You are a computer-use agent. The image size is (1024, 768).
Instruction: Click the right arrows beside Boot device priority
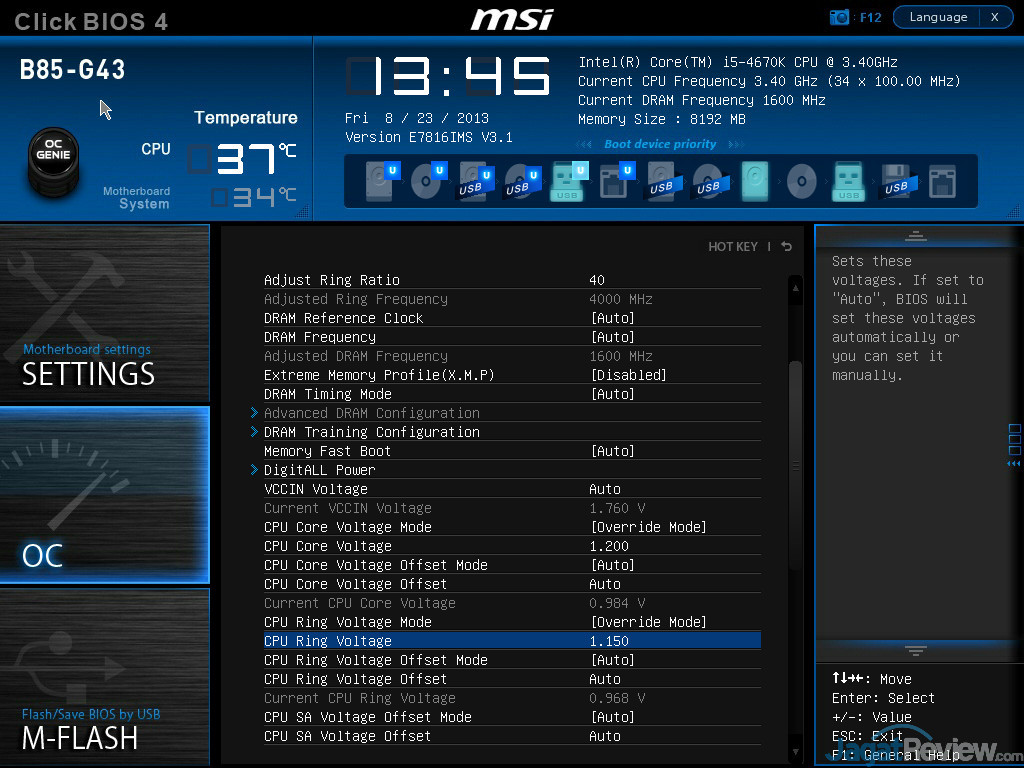pos(736,144)
